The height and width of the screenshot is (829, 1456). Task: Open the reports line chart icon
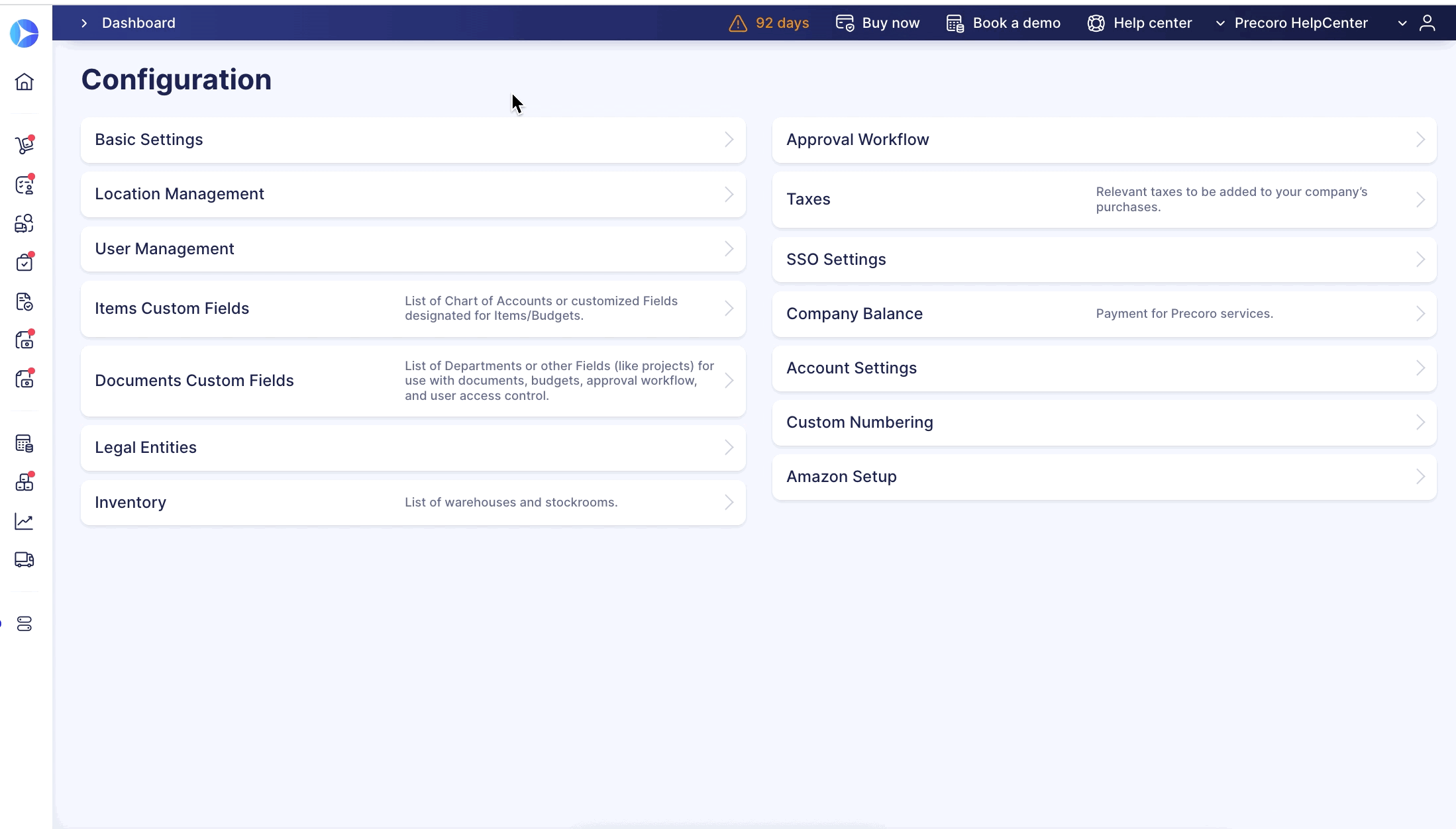point(25,522)
